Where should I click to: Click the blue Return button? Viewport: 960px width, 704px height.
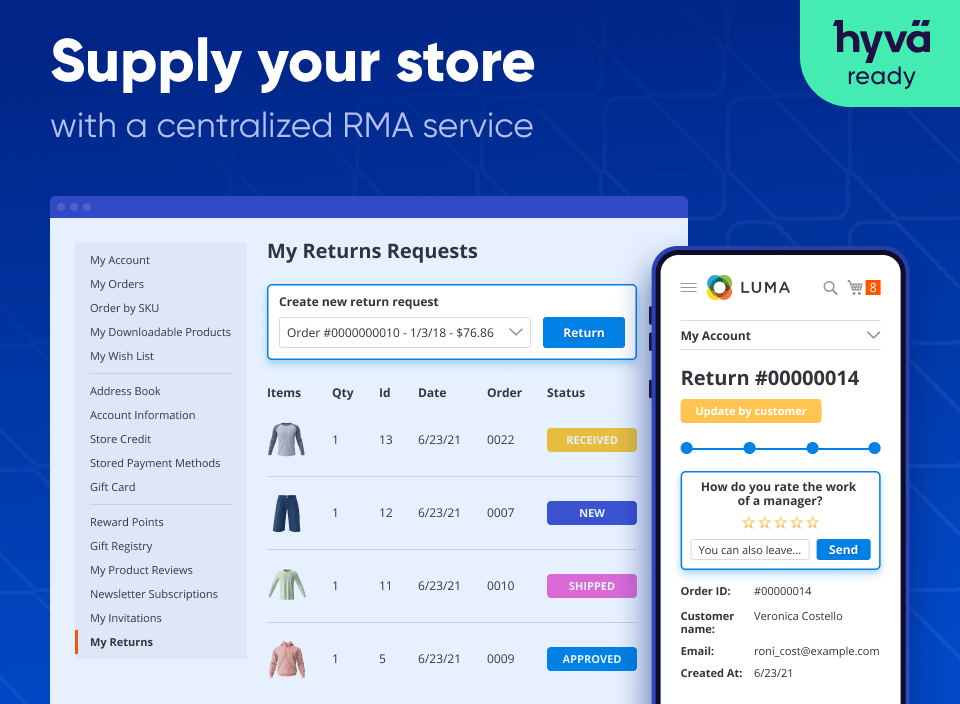click(583, 332)
